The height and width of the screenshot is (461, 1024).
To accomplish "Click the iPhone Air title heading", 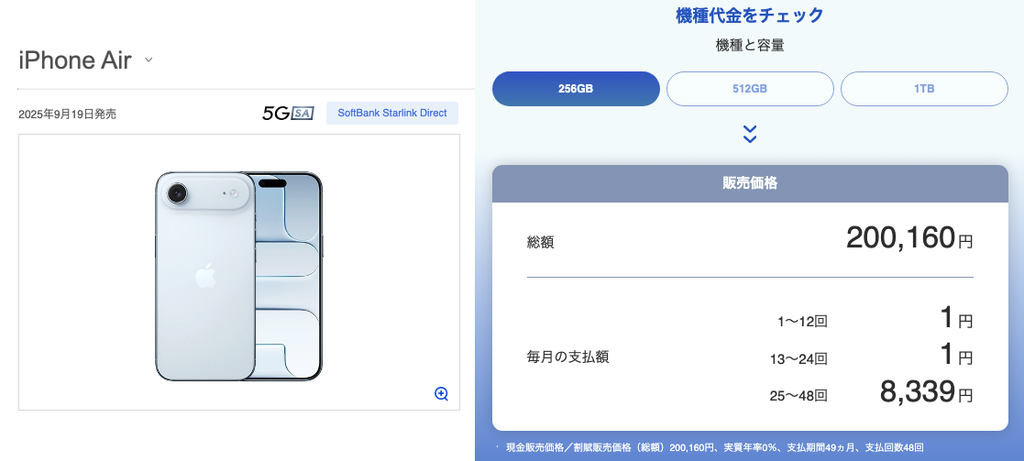I will point(75,61).
